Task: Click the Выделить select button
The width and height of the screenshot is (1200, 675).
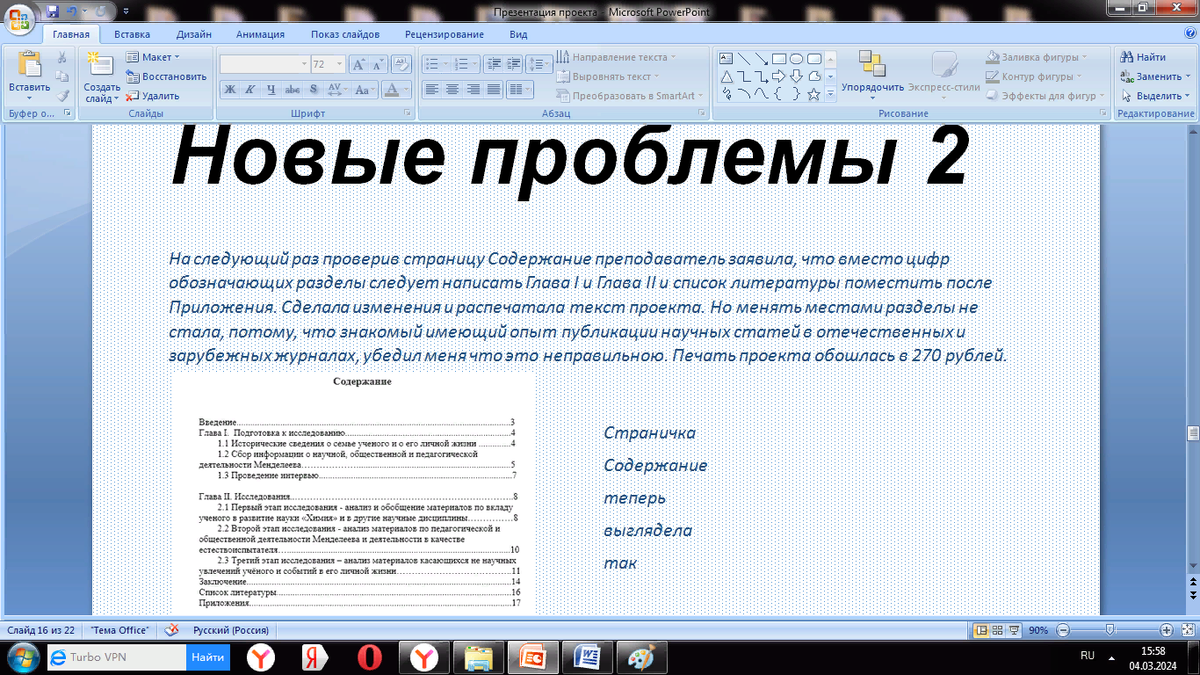Action: point(1155,96)
